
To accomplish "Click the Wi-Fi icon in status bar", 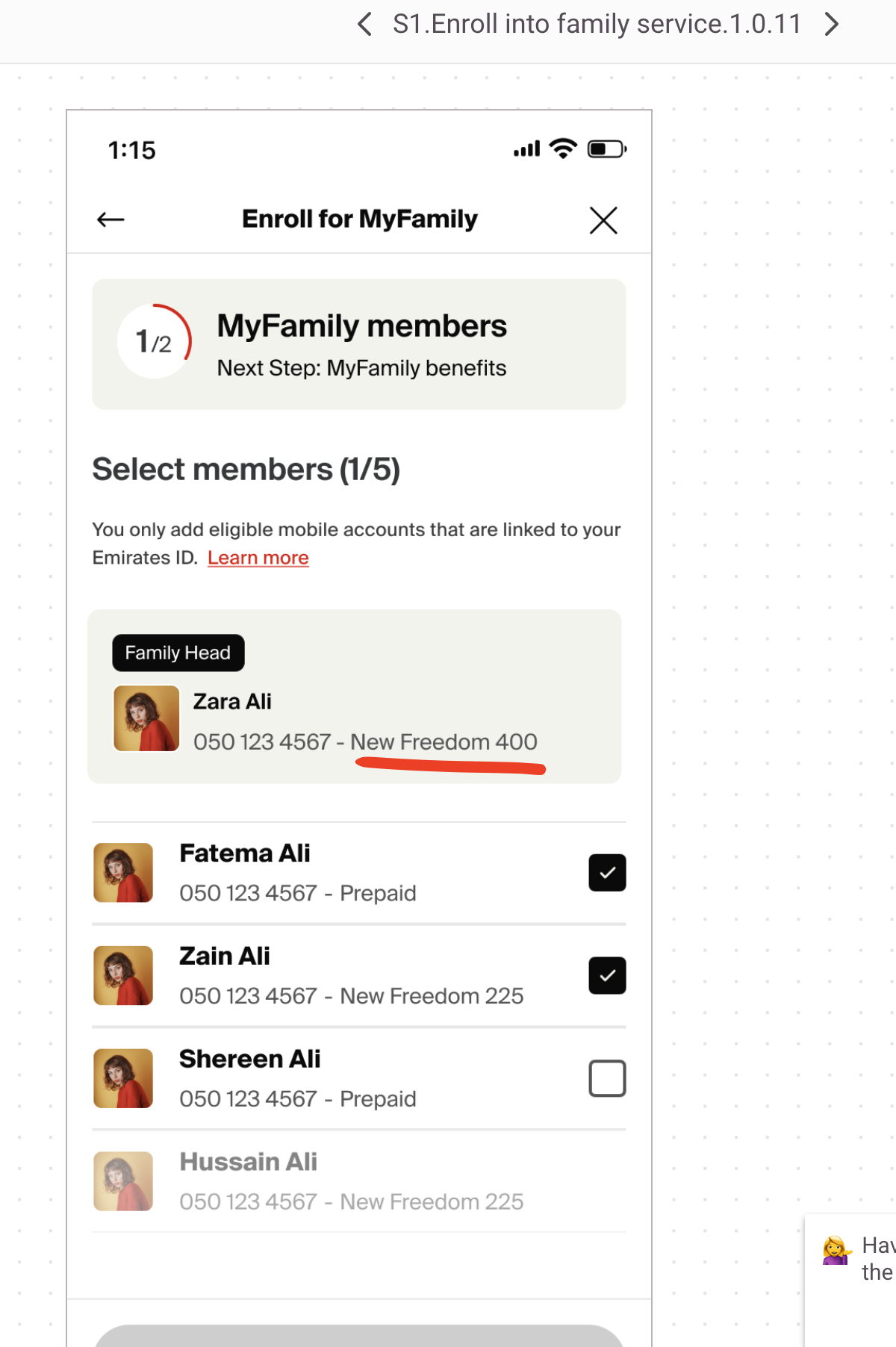I will pos(563,149).
